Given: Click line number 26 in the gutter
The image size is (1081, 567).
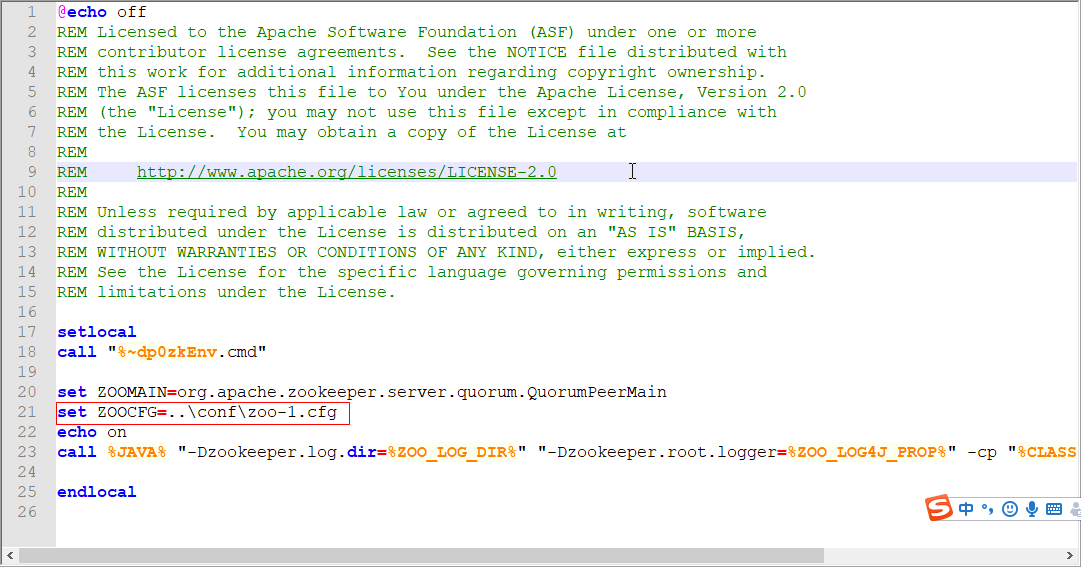Looking at the screenshot, I should [27, 512].
